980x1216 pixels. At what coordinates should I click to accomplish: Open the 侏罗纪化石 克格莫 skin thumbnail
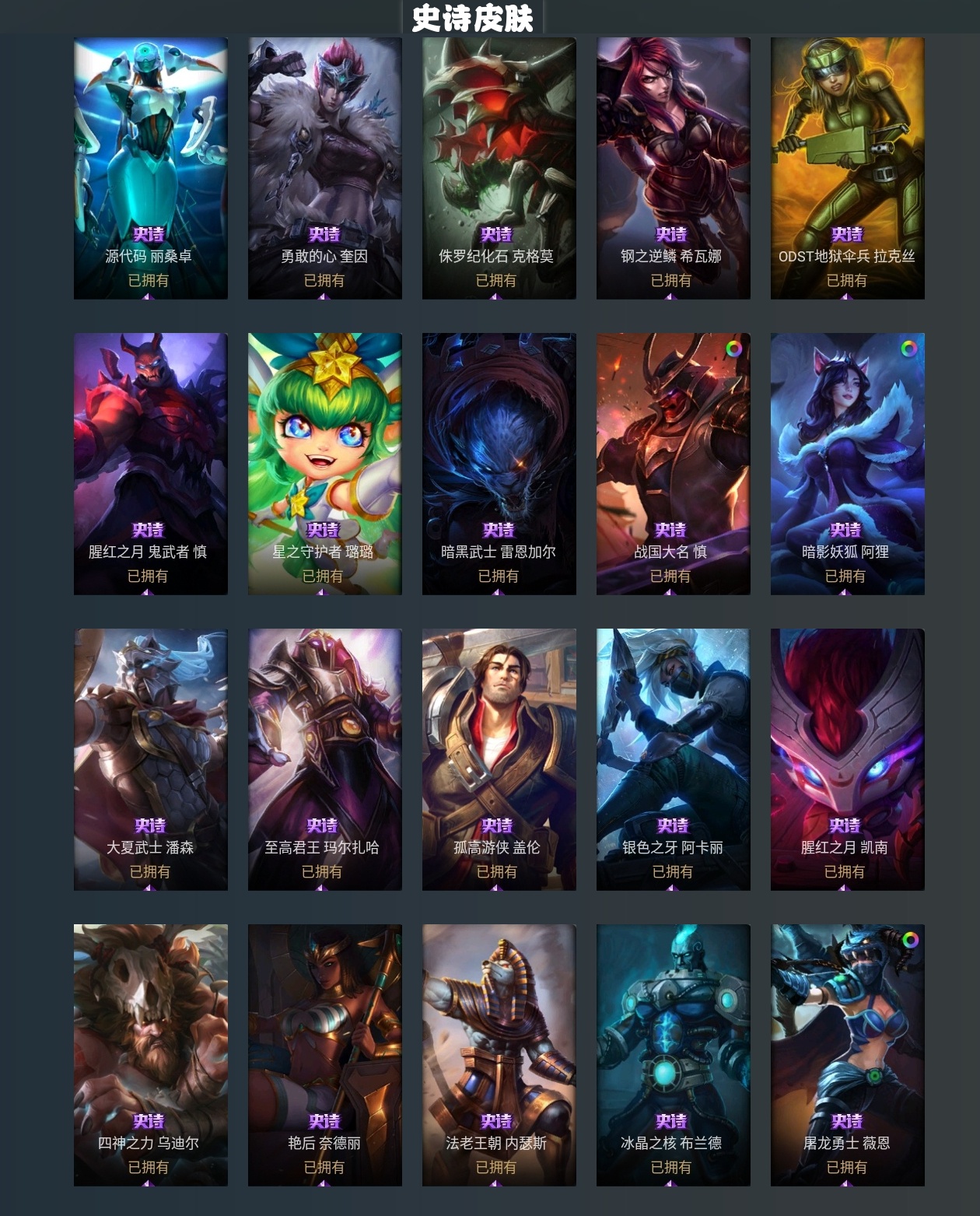[499, 168]
